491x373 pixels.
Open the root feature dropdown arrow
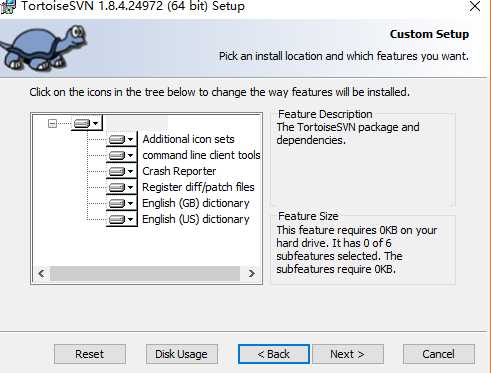tap(96, 124)
